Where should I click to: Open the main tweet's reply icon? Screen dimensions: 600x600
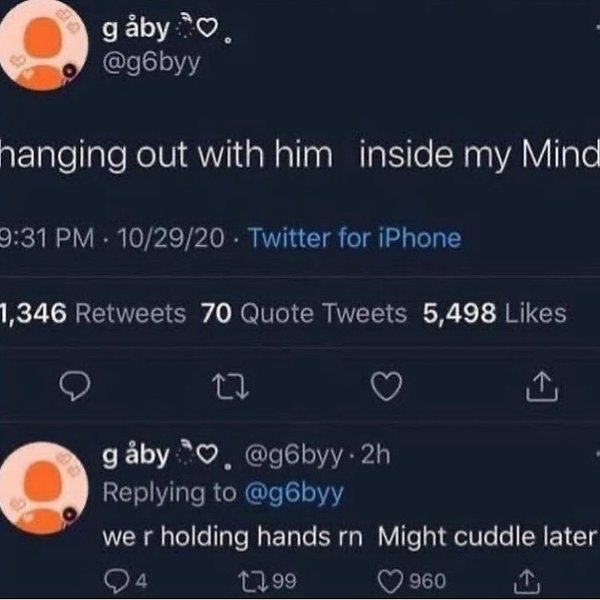(x=75, y=386)
